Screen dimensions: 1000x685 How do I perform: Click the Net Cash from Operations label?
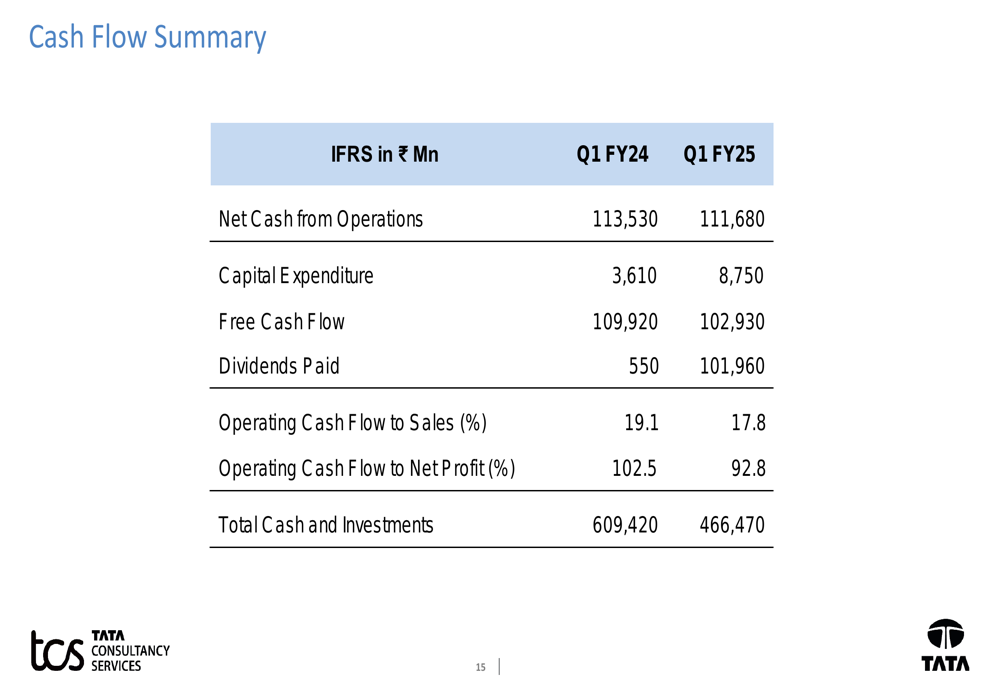click(x=320, y=219)
